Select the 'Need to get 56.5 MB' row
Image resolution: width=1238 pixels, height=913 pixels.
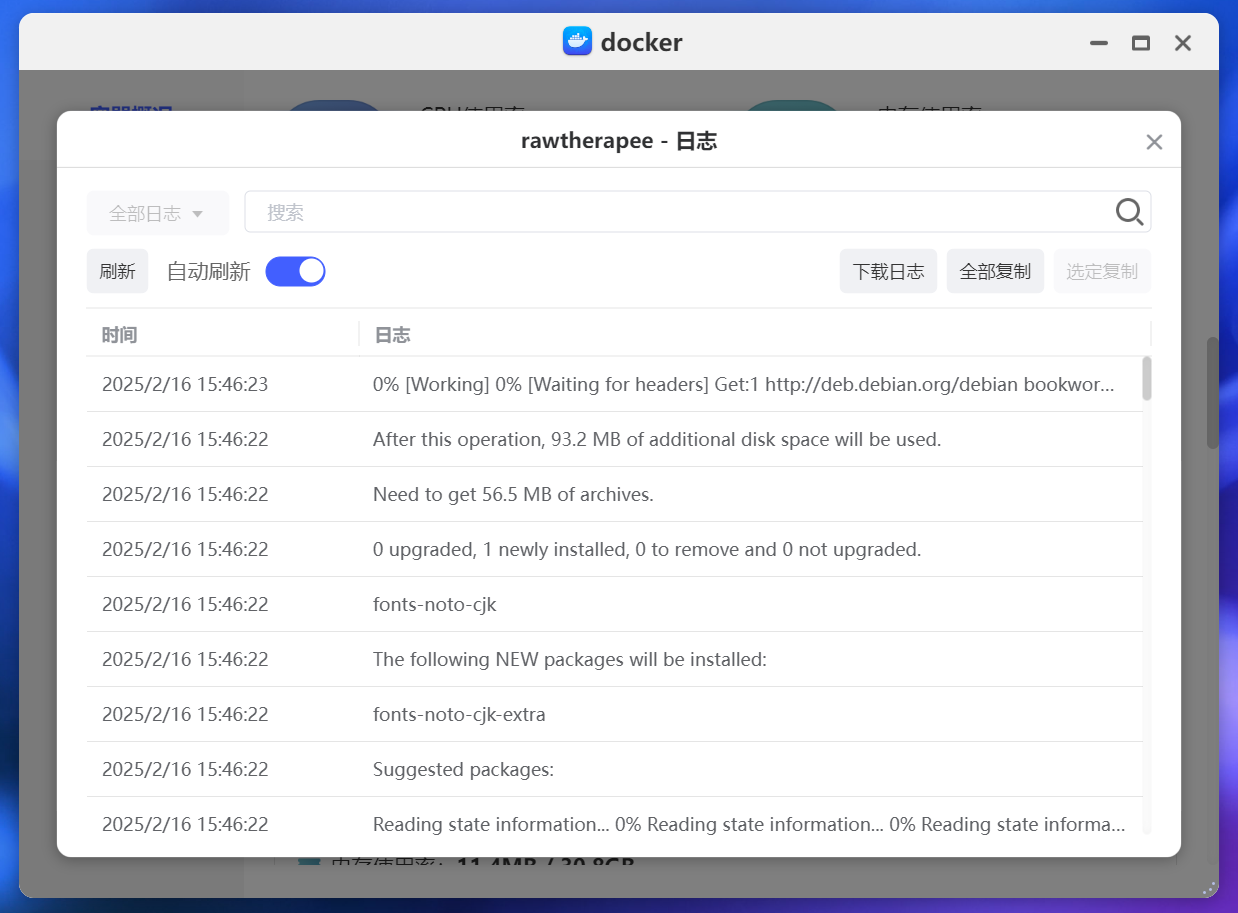[x=614, y=494]
